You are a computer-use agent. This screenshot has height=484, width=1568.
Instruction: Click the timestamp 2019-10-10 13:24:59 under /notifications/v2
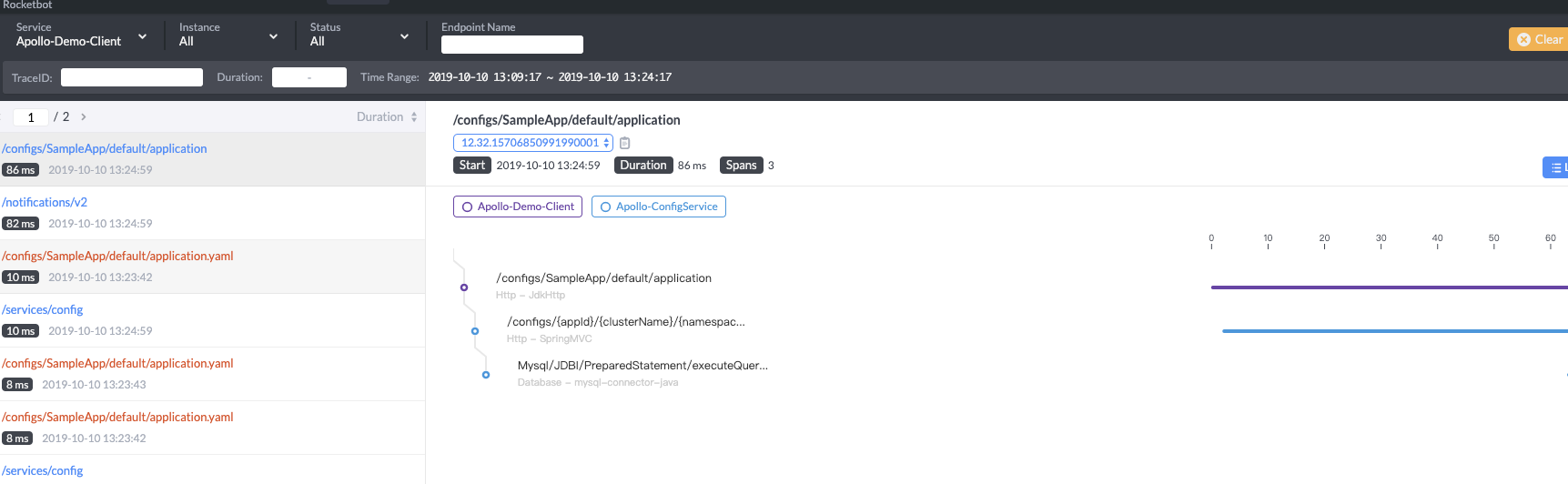pos(100,224)
